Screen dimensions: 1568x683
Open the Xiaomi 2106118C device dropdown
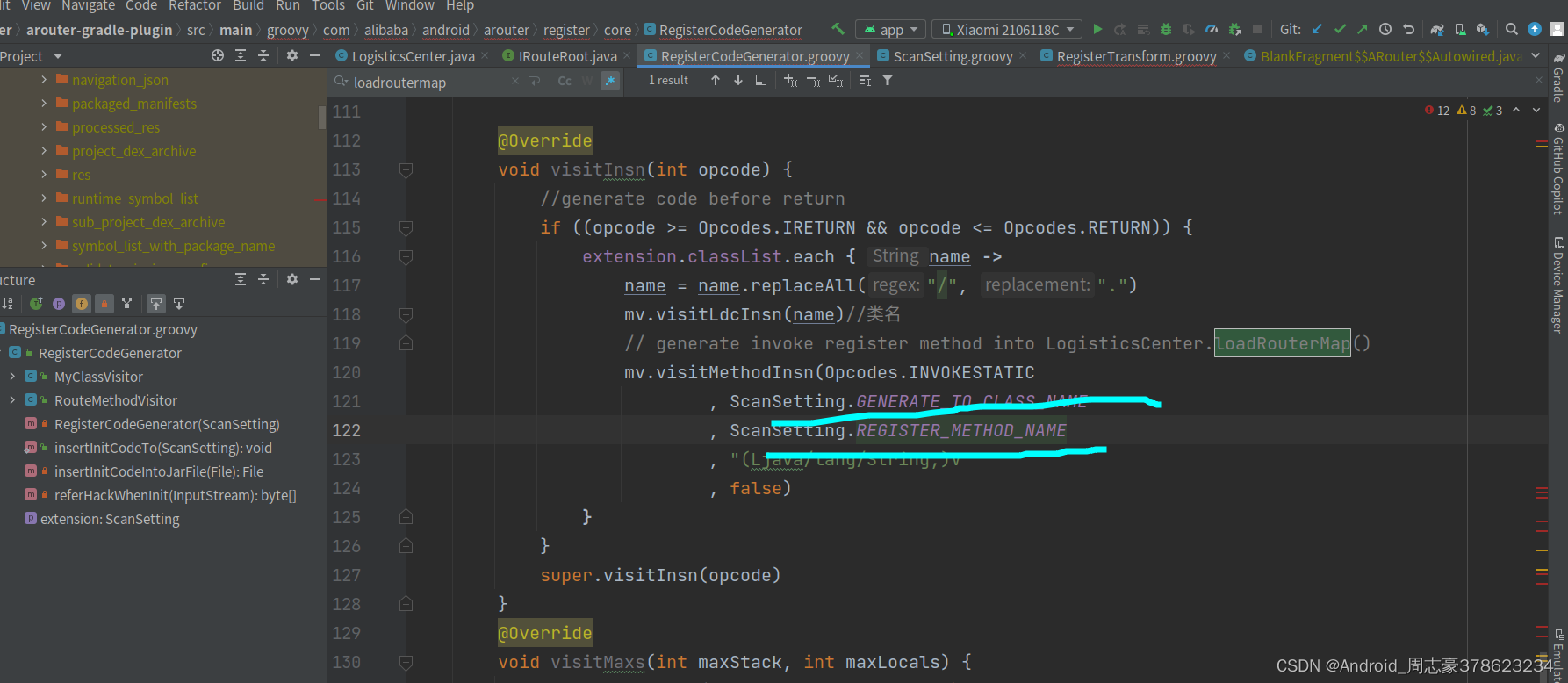[x=1007, y=30]
